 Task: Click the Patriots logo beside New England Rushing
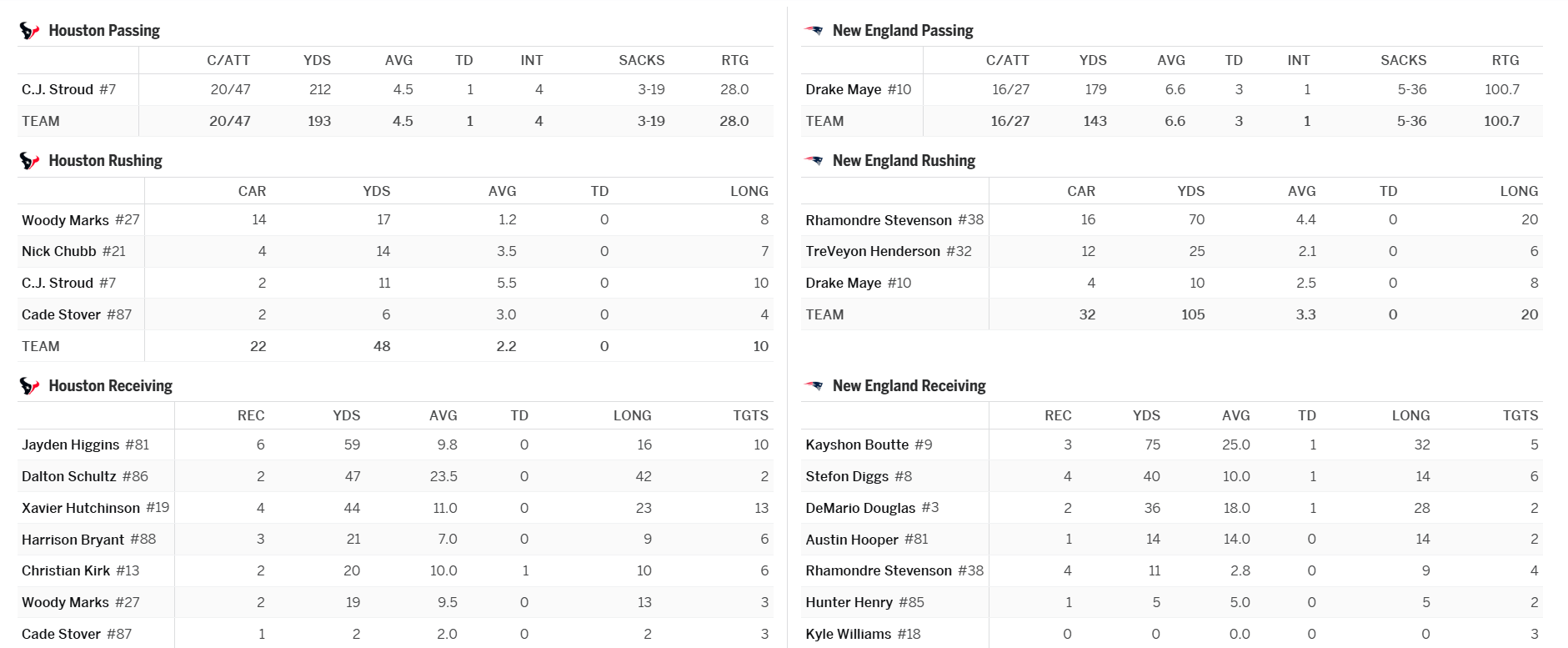814,161
